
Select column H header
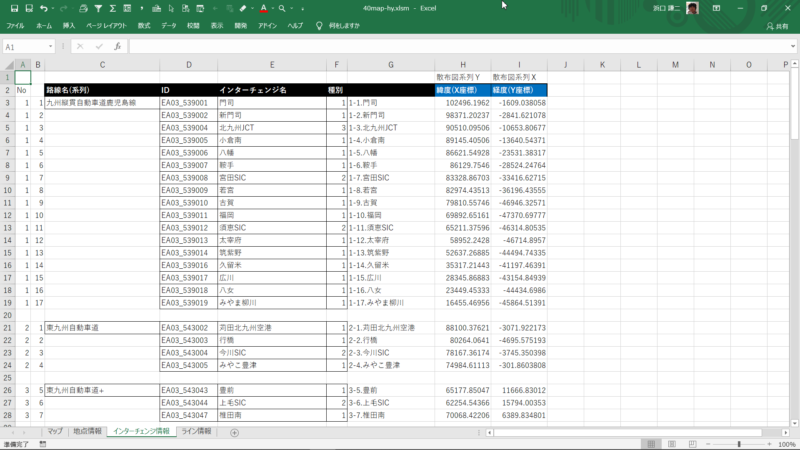(463, 65)
